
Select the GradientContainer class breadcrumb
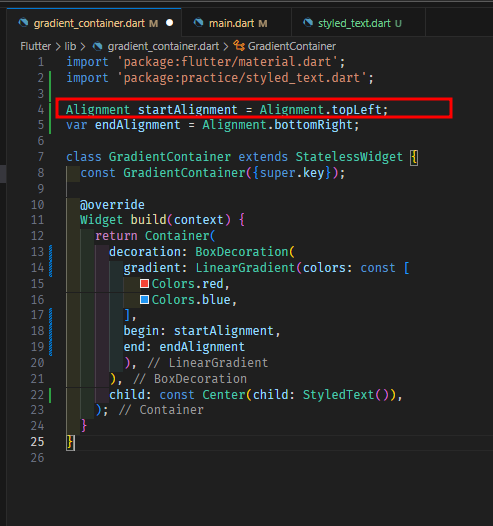[292, 46]
